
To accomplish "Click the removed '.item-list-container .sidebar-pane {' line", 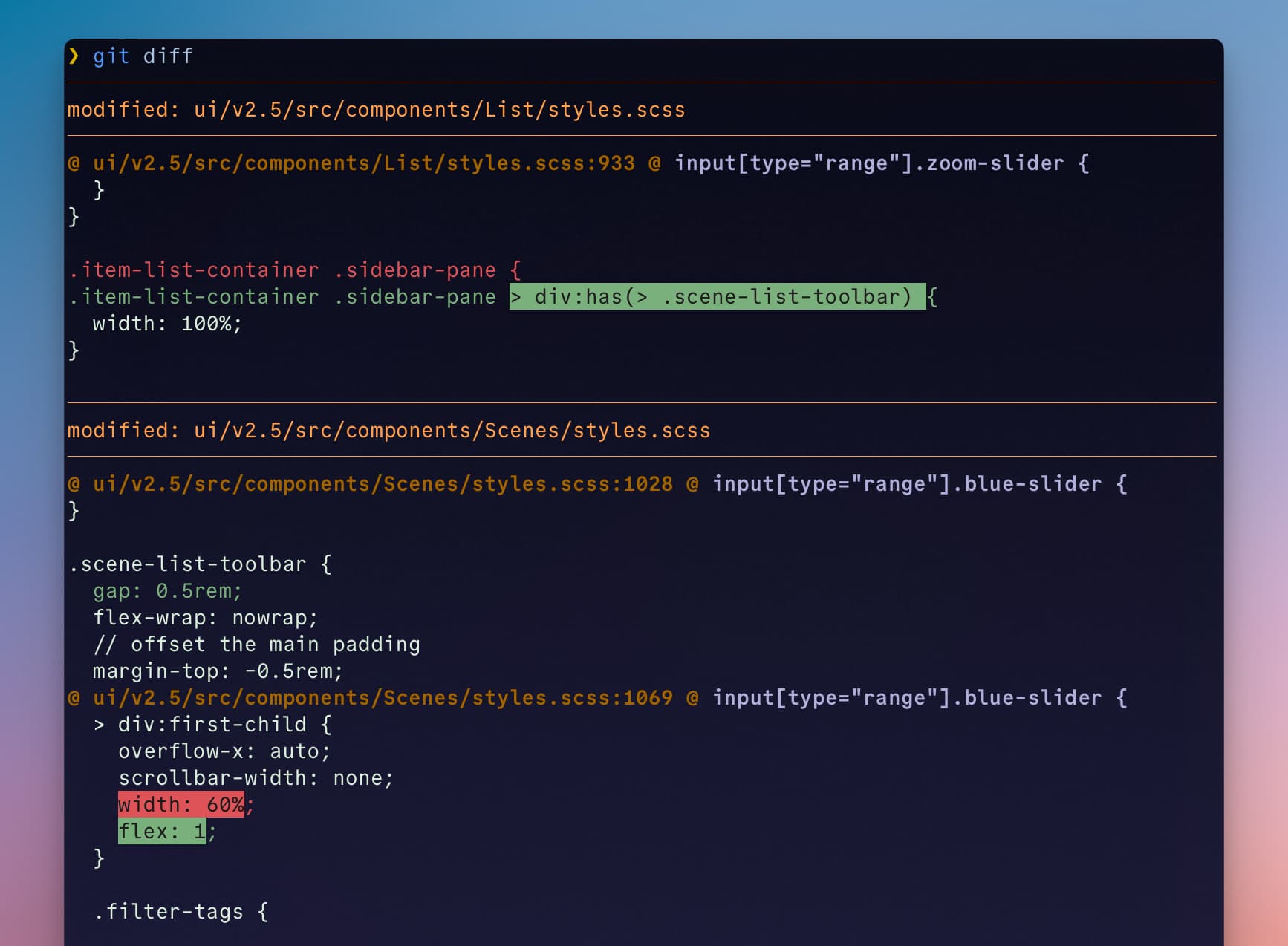I will click(x=295, y=270).
